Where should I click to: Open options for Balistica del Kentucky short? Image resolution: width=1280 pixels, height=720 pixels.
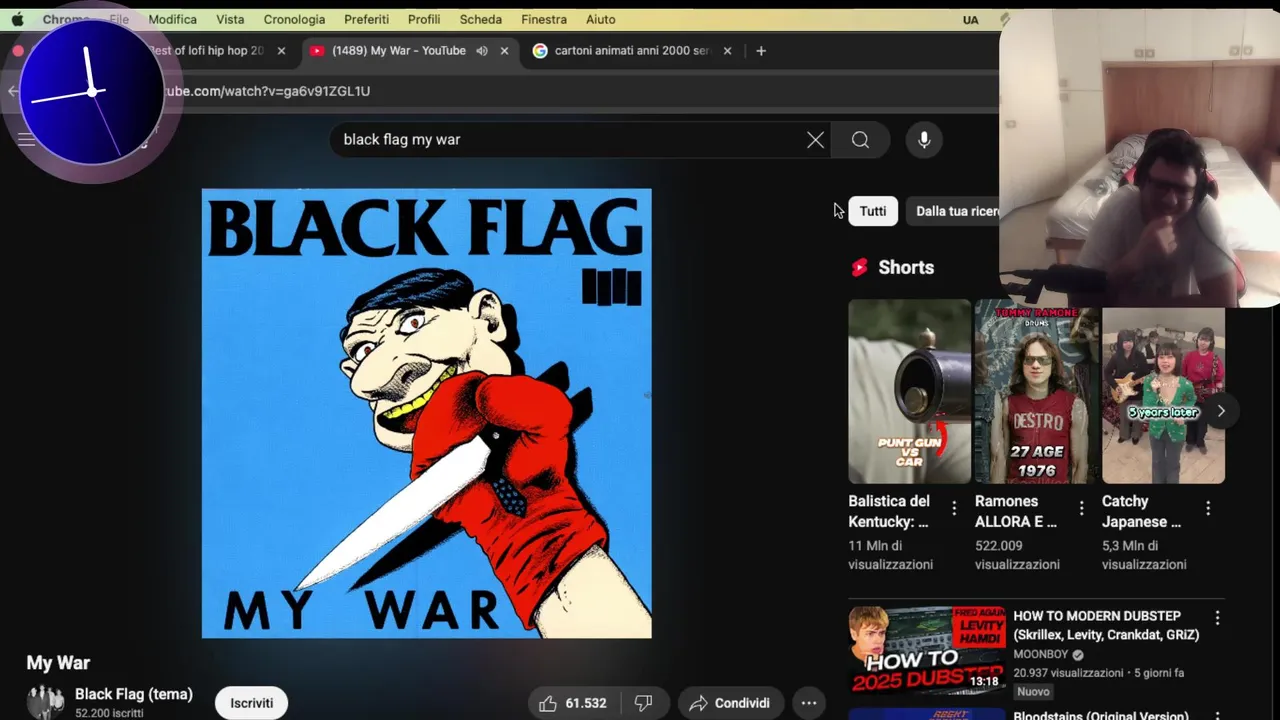click(x=954, y=508)
